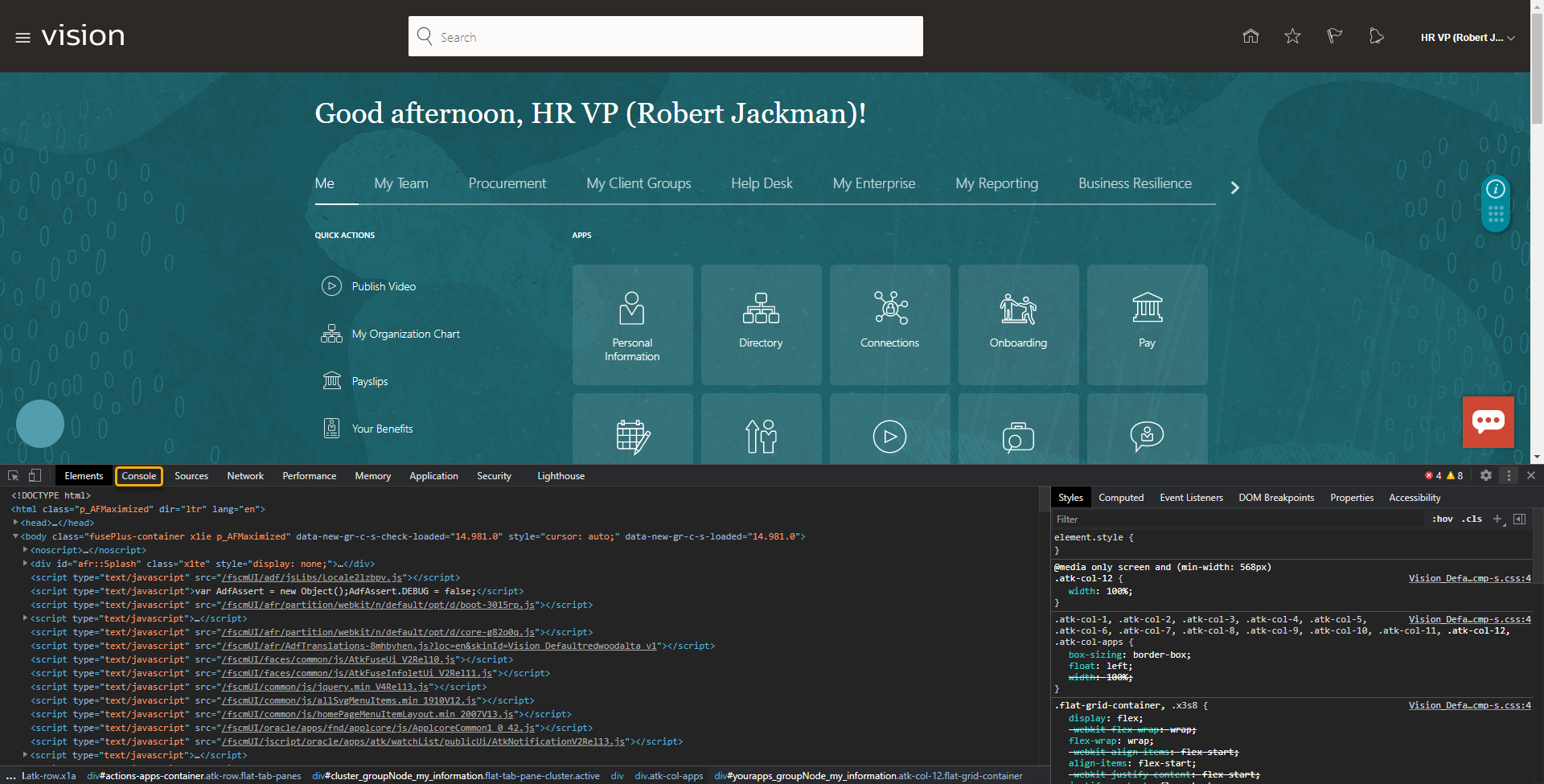
Task: Click the Styles Filter input
Action: (1238, 519)
